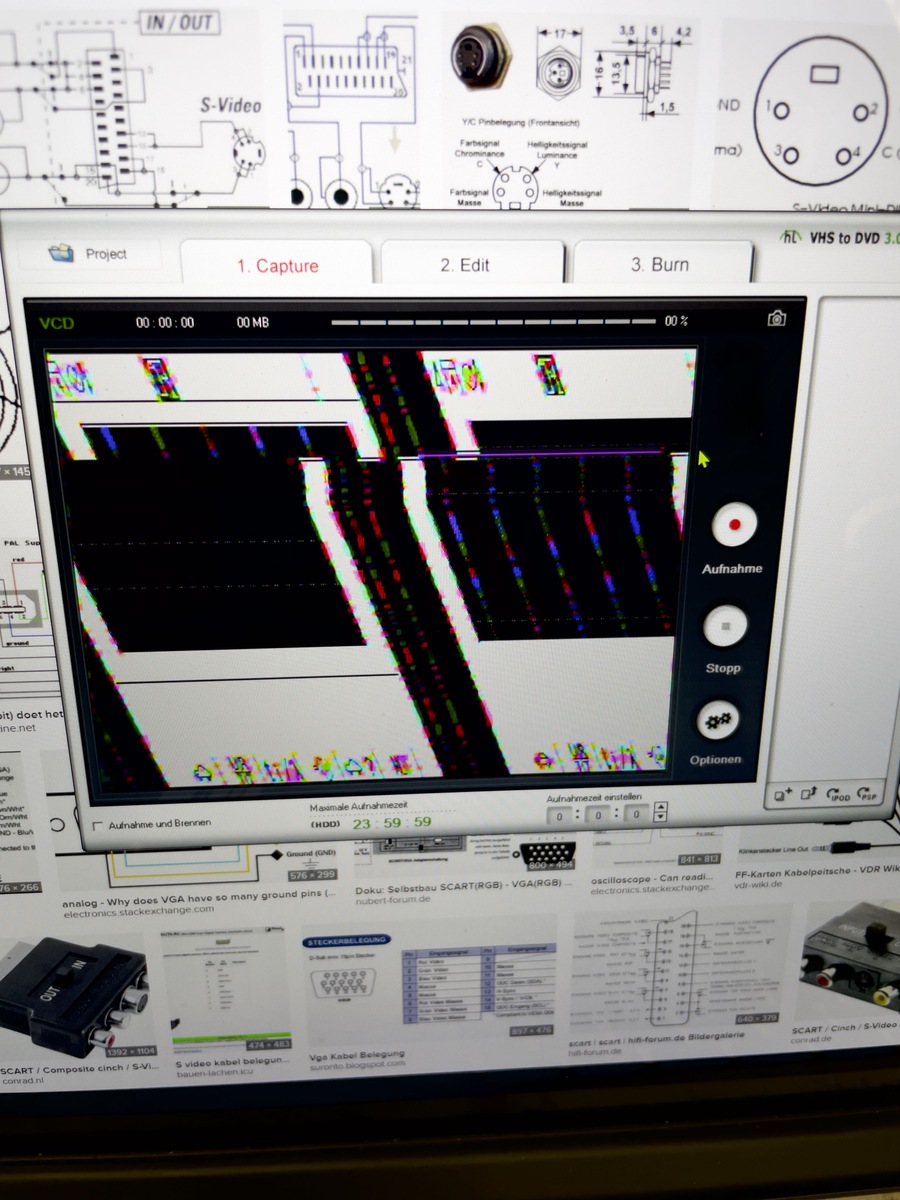Screen dimensions: 900x1200
Task: Click the Stopp button
Action: (726, 627)
